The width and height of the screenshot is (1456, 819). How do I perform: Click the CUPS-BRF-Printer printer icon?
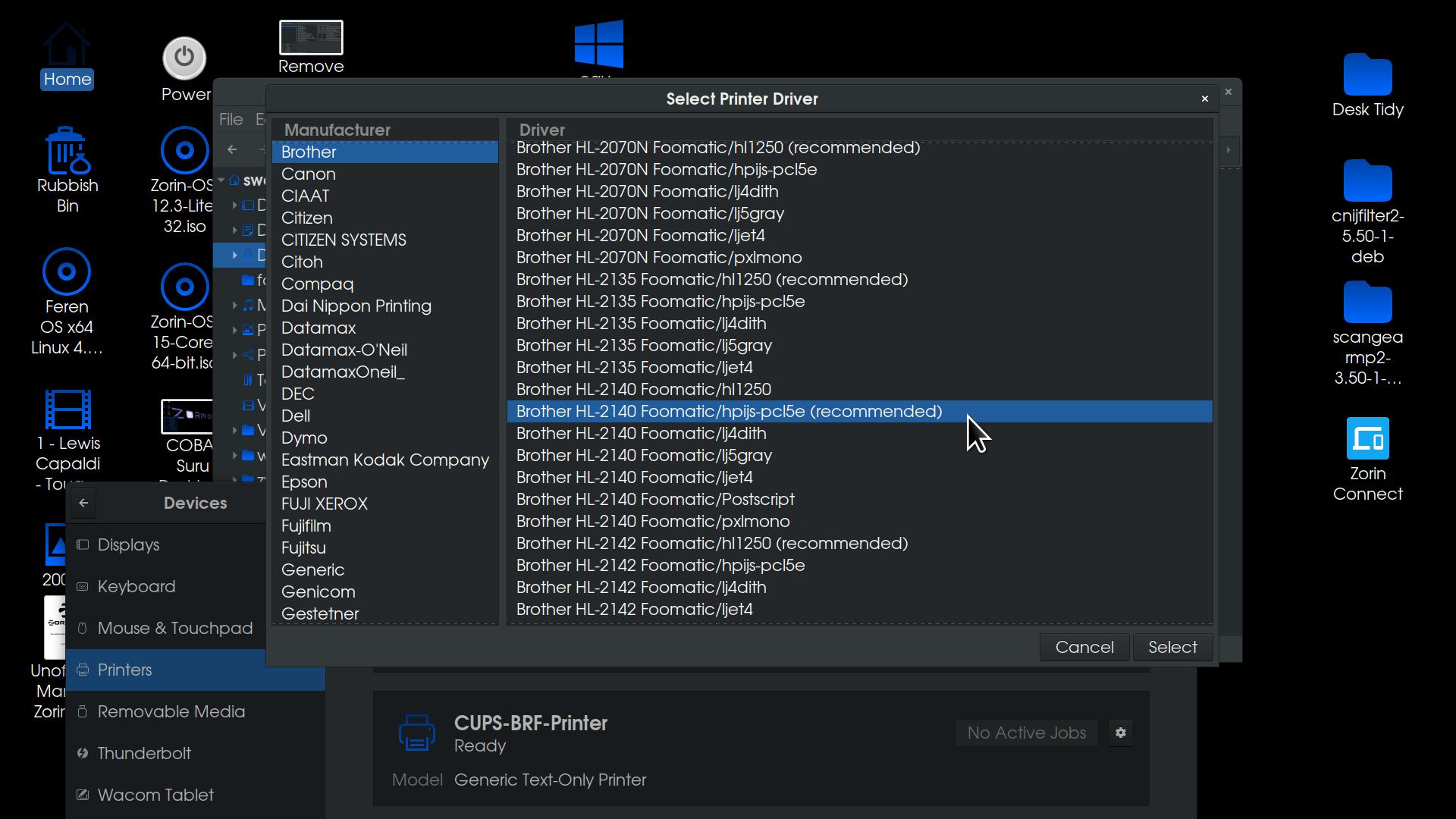416,733
